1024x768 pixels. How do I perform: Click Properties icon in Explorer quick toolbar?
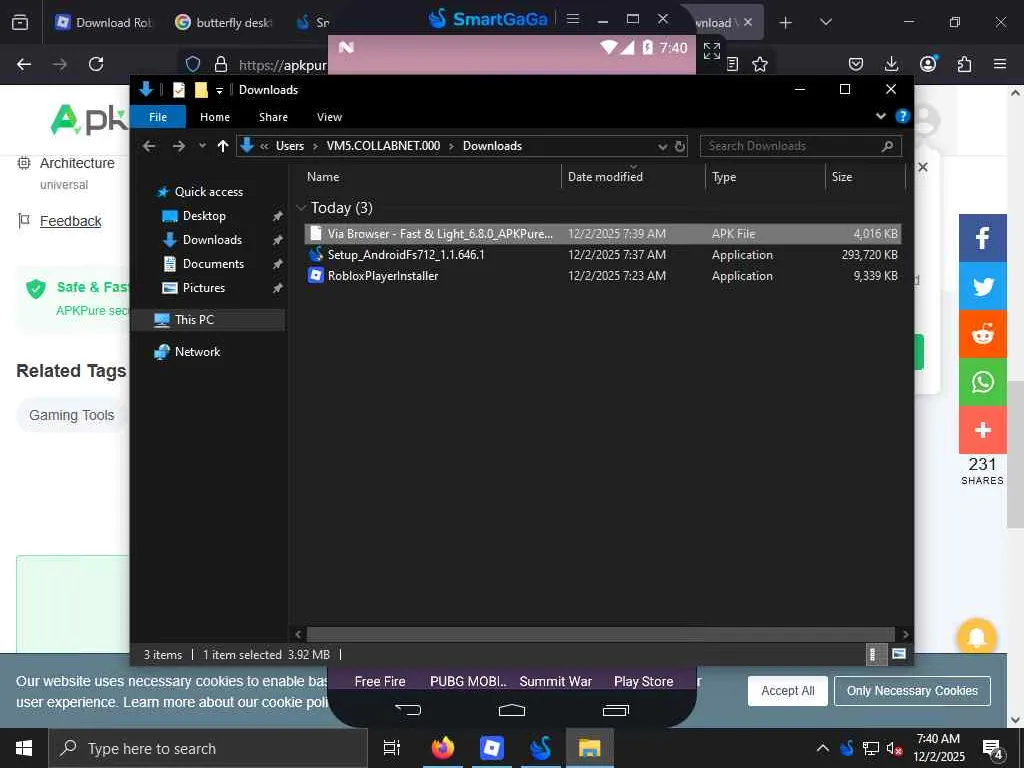(179, 90)
